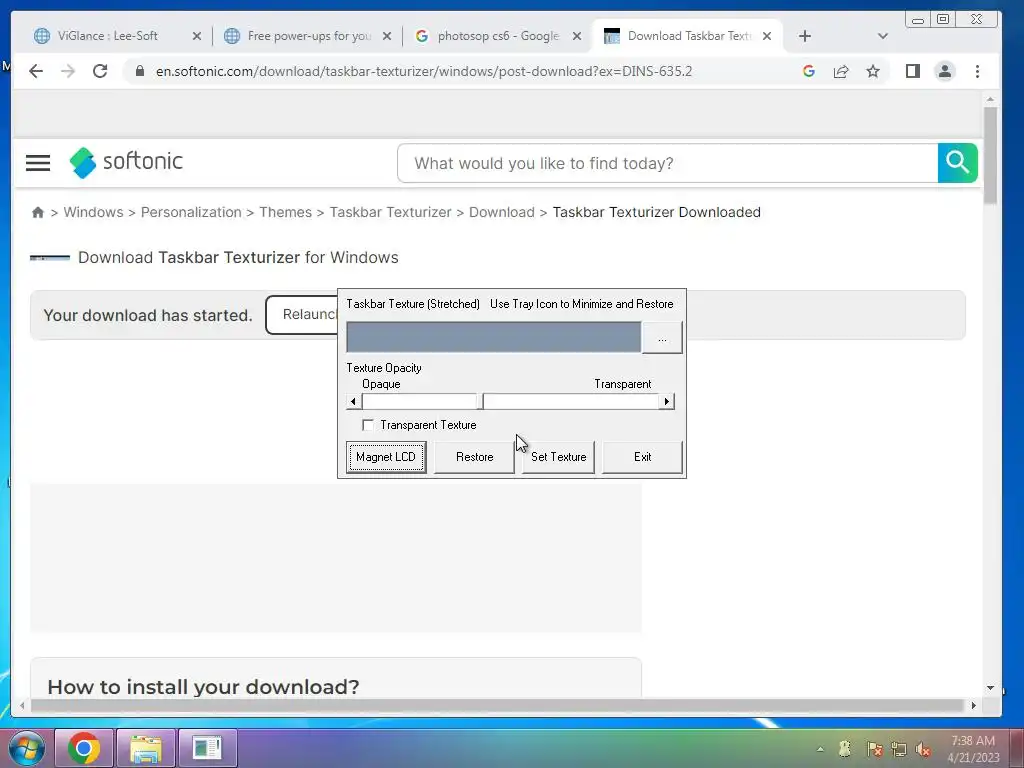Open Chrome's three-dot menu
Screen dimensions: 1024x768
[977, 71]
